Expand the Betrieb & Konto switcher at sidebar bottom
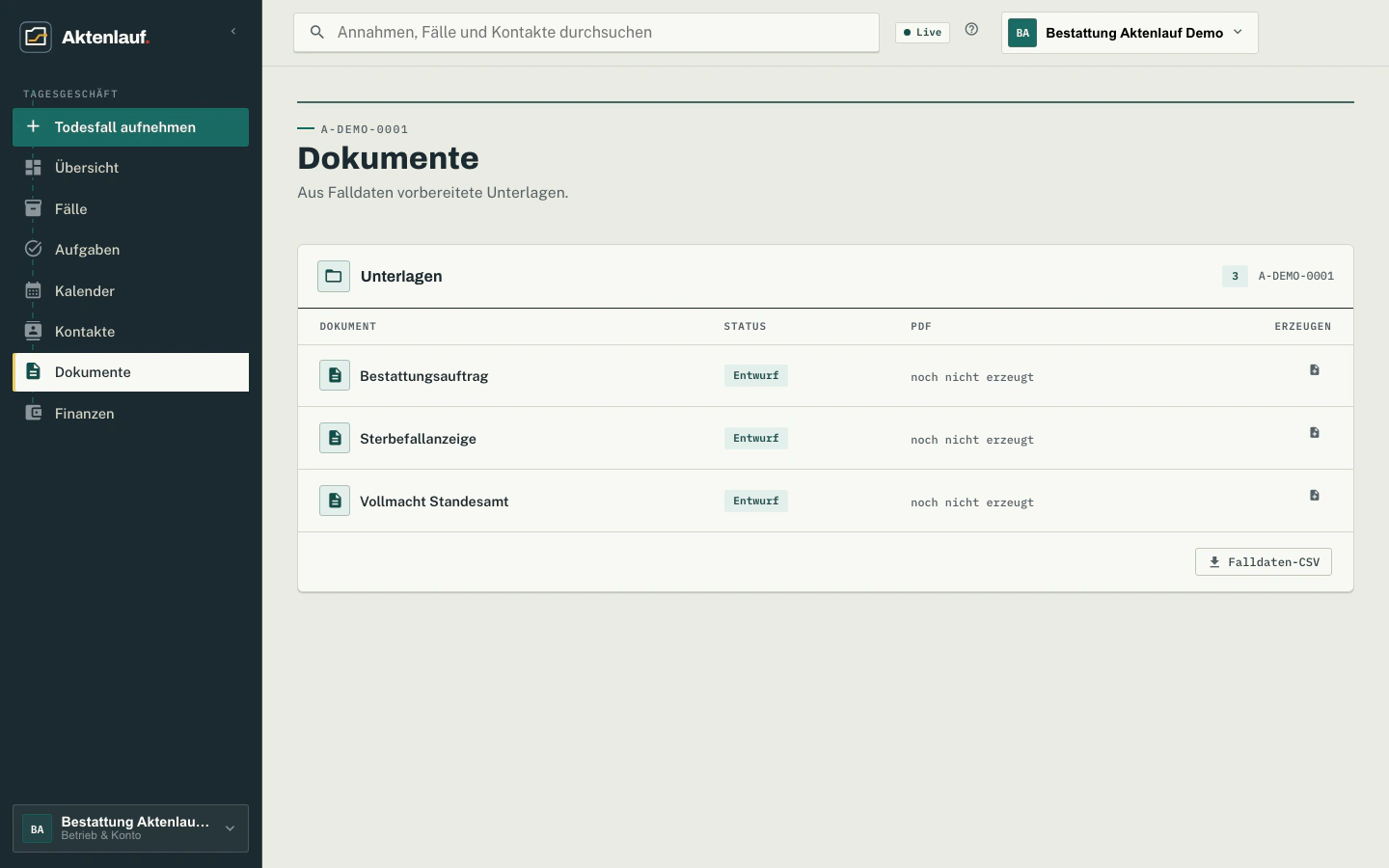The height and width of the screenshot is (868, 1389). (x=130, y=828)
